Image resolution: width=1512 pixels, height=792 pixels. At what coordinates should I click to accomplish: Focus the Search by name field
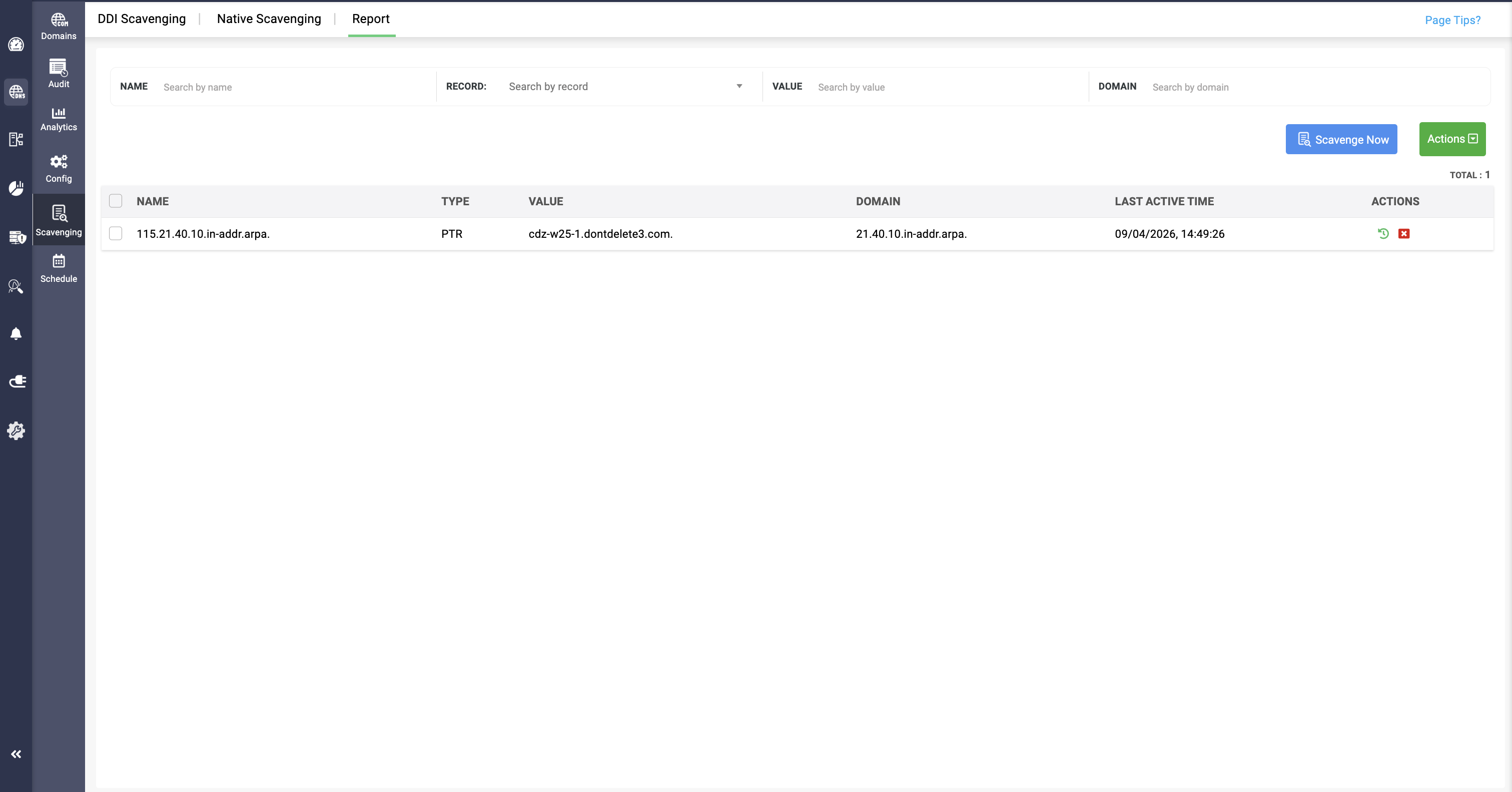pos(295,87)
